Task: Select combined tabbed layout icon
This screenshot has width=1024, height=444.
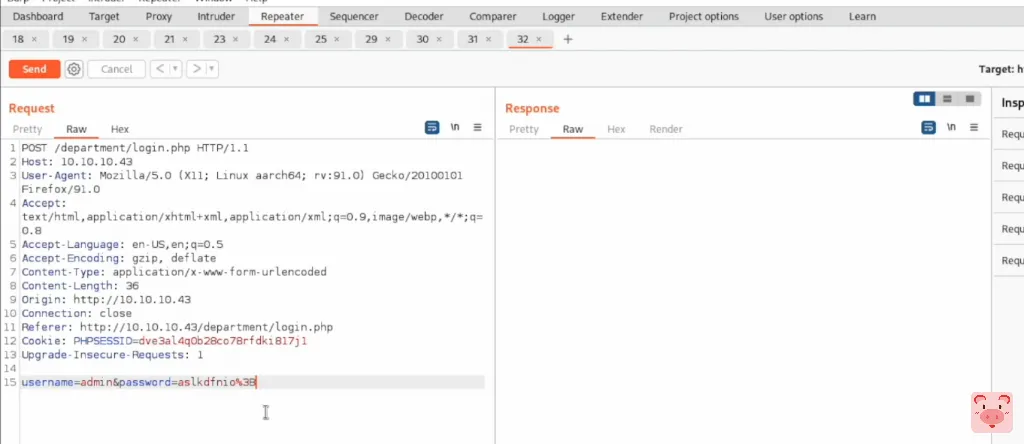Action: [970, 99]
